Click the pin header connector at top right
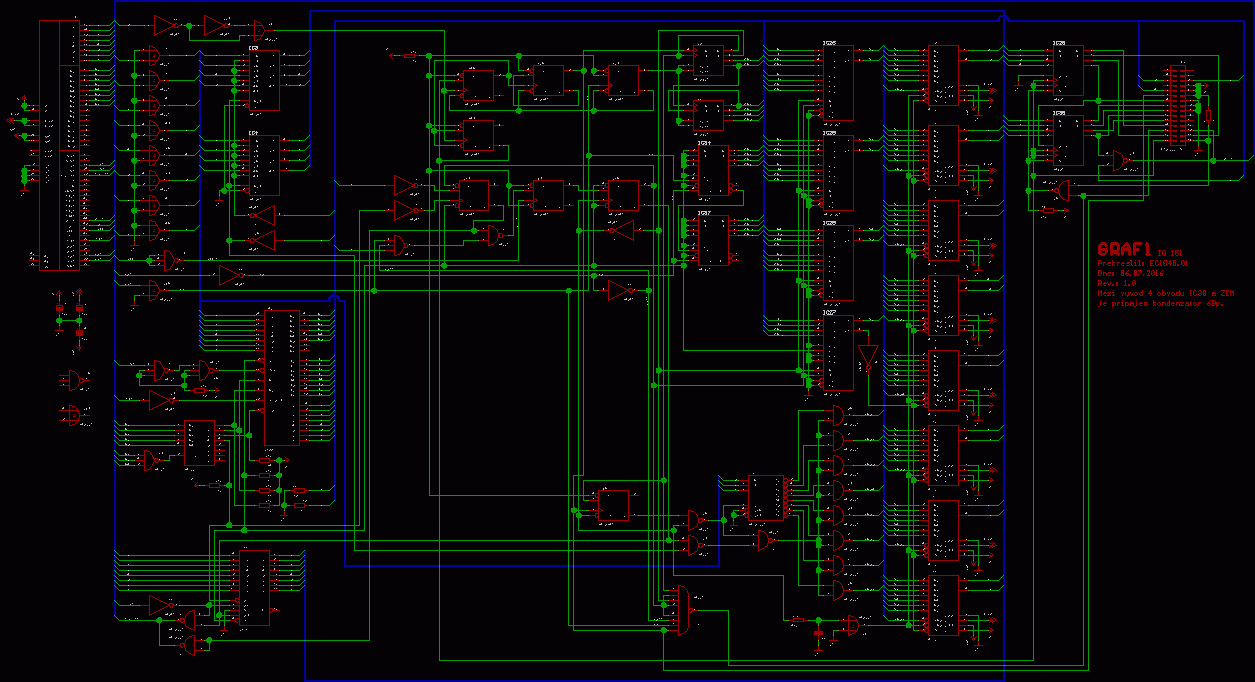The width and height of the screenshot is (1255, 682). coord(1180,107)
